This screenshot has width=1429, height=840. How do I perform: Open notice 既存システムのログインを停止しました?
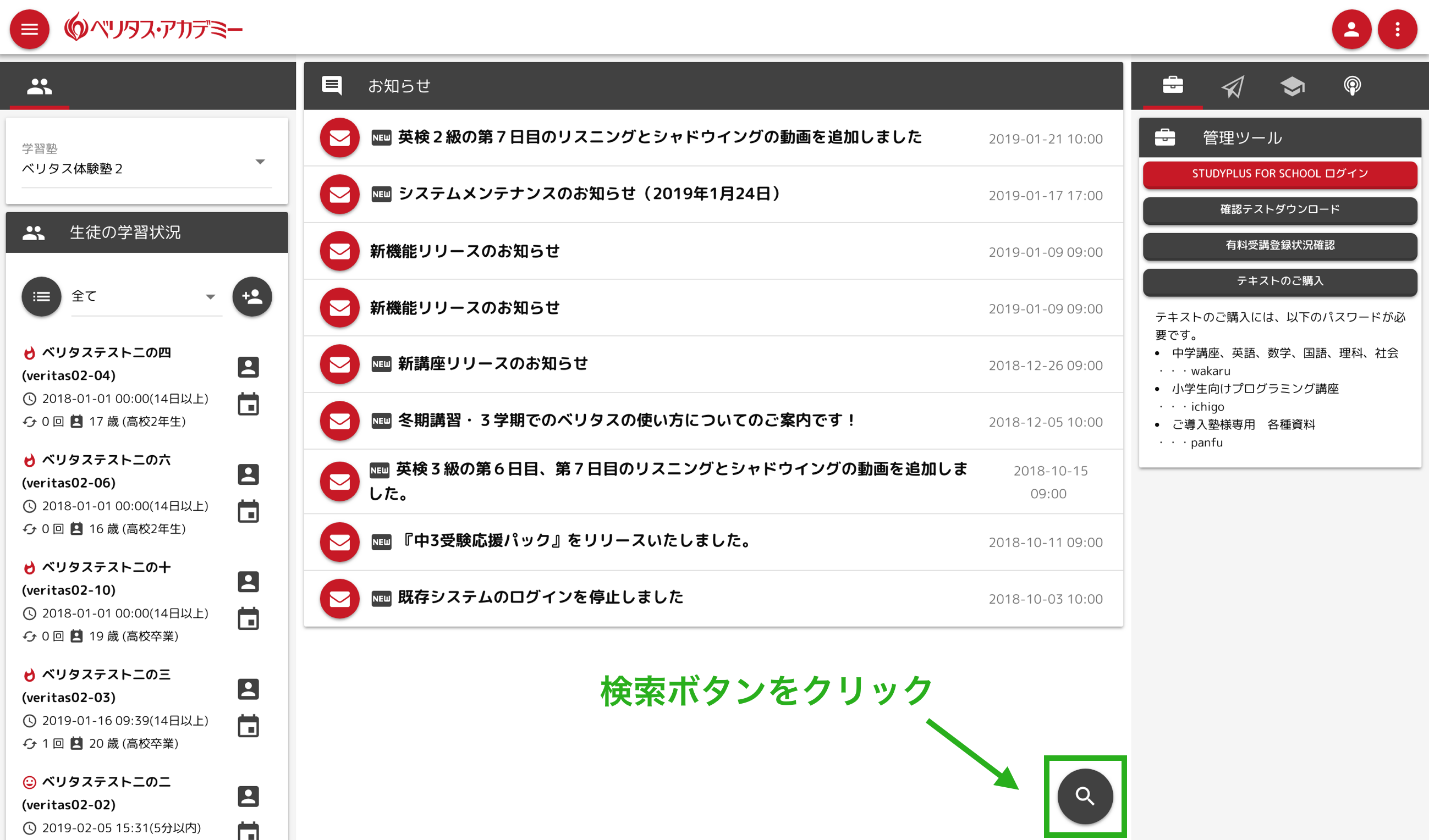(x=713, y=599)
